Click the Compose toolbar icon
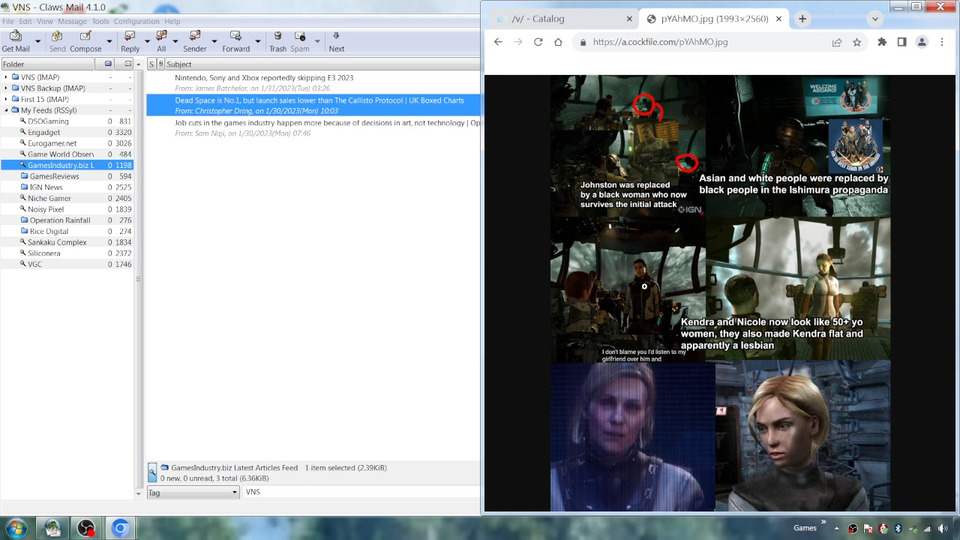 (x=86, y=41)
